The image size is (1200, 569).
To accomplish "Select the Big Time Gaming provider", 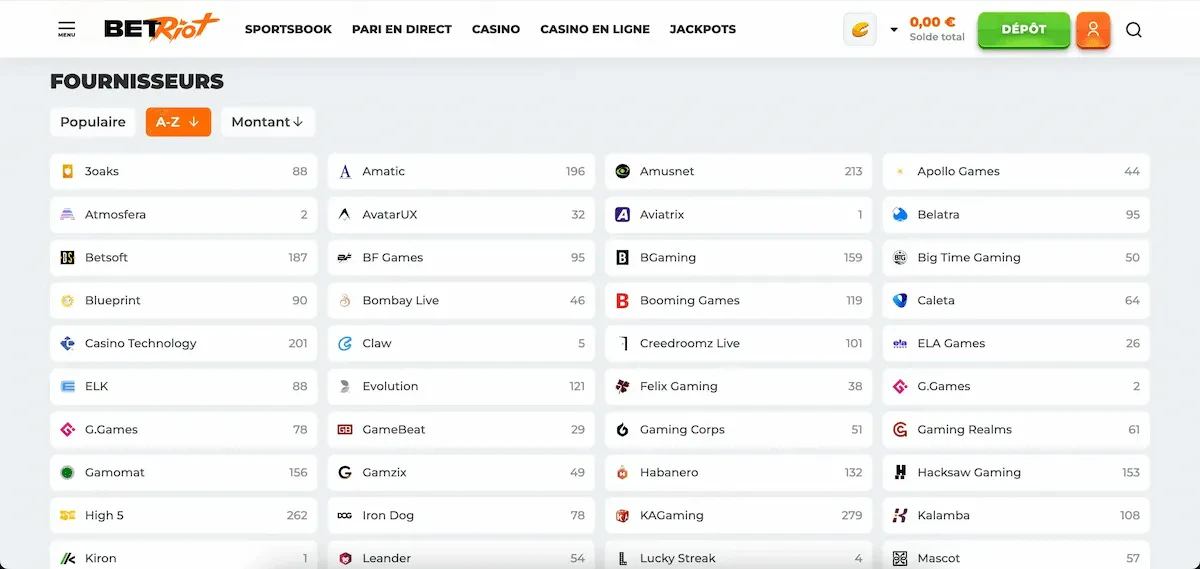I will tap(1016, 257).
